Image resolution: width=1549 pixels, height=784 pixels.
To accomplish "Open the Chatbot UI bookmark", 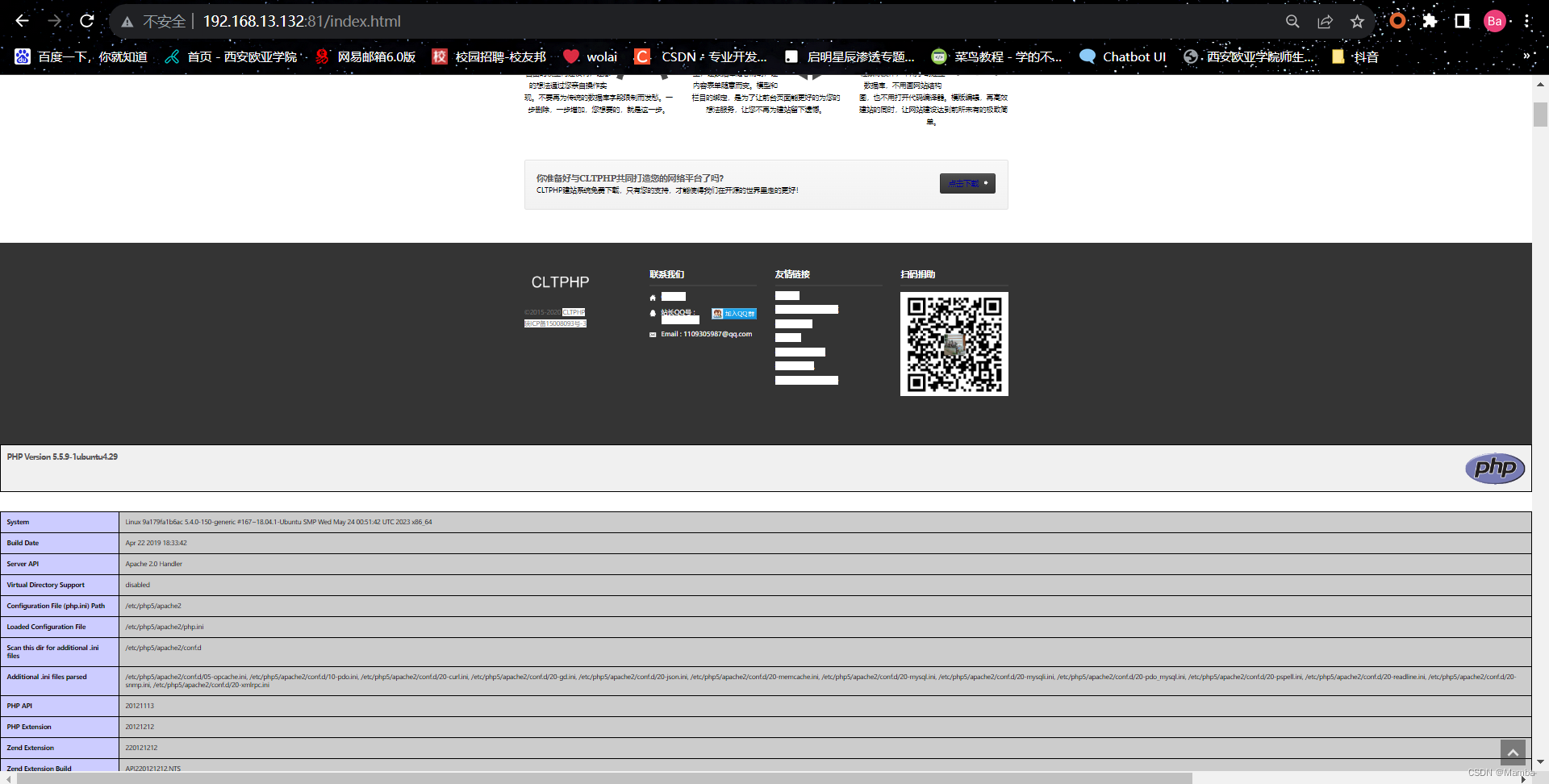I will click(x=1123, y=56).
